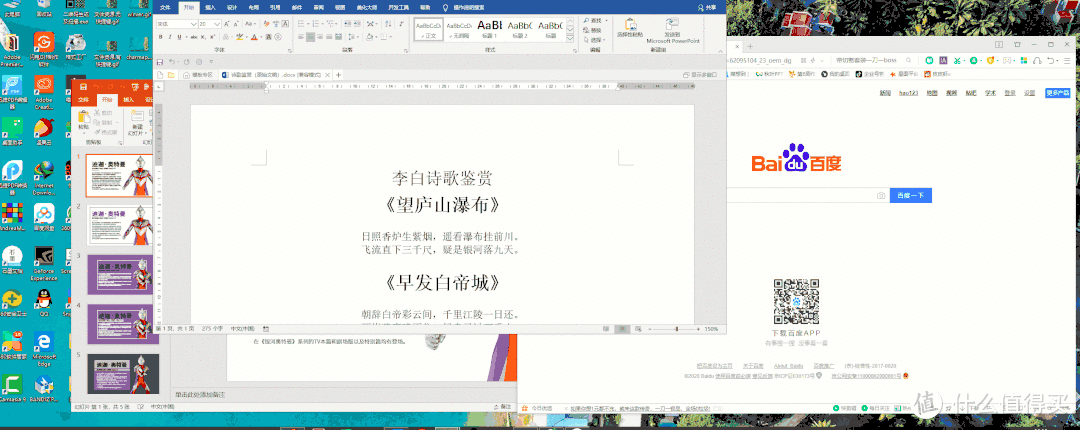Open the File tab in Word
1080x430 pixels.
(x=165, y=7)
